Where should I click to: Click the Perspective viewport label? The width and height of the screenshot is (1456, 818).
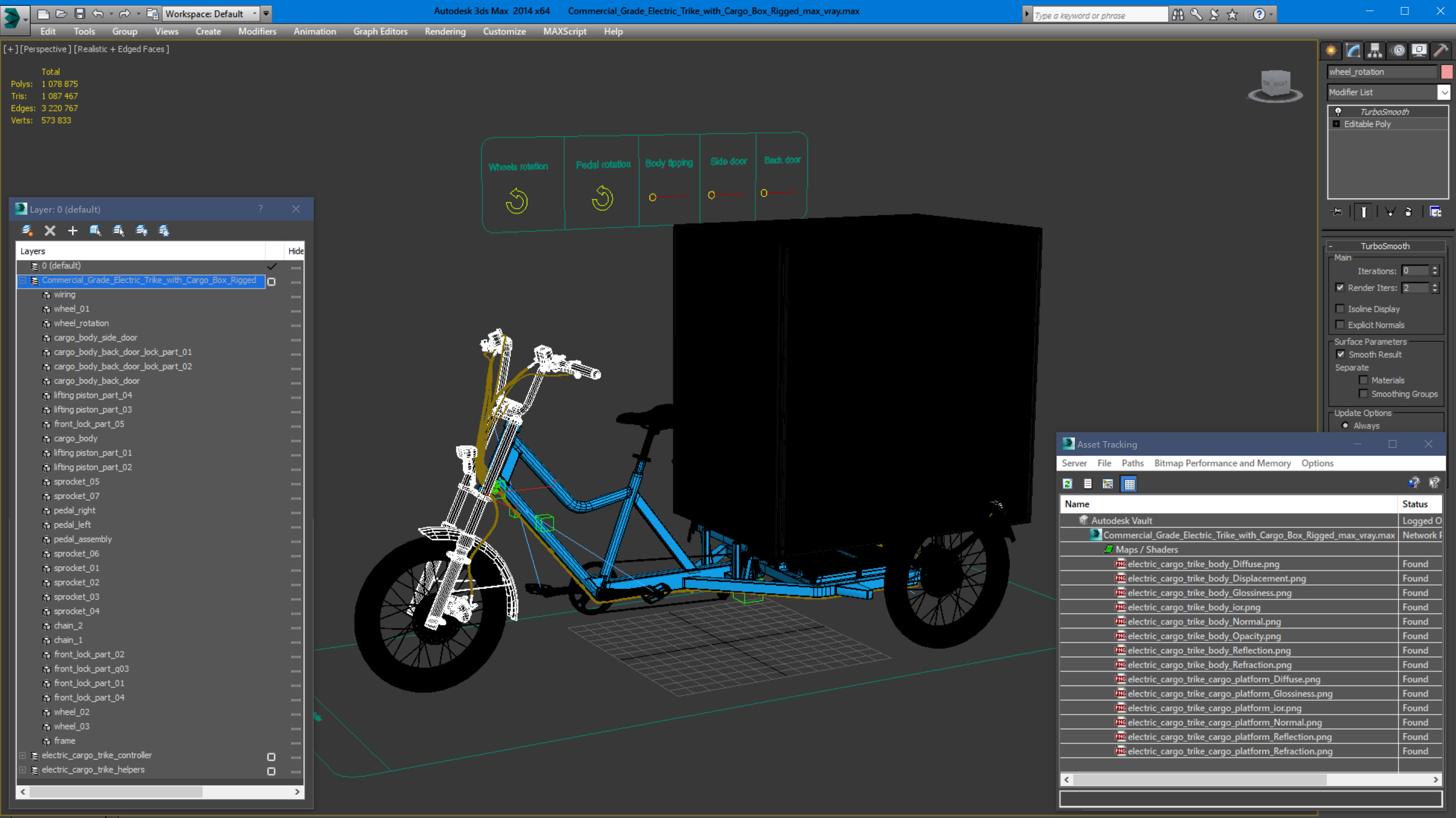pyautogui.click(x=46, y=49)
